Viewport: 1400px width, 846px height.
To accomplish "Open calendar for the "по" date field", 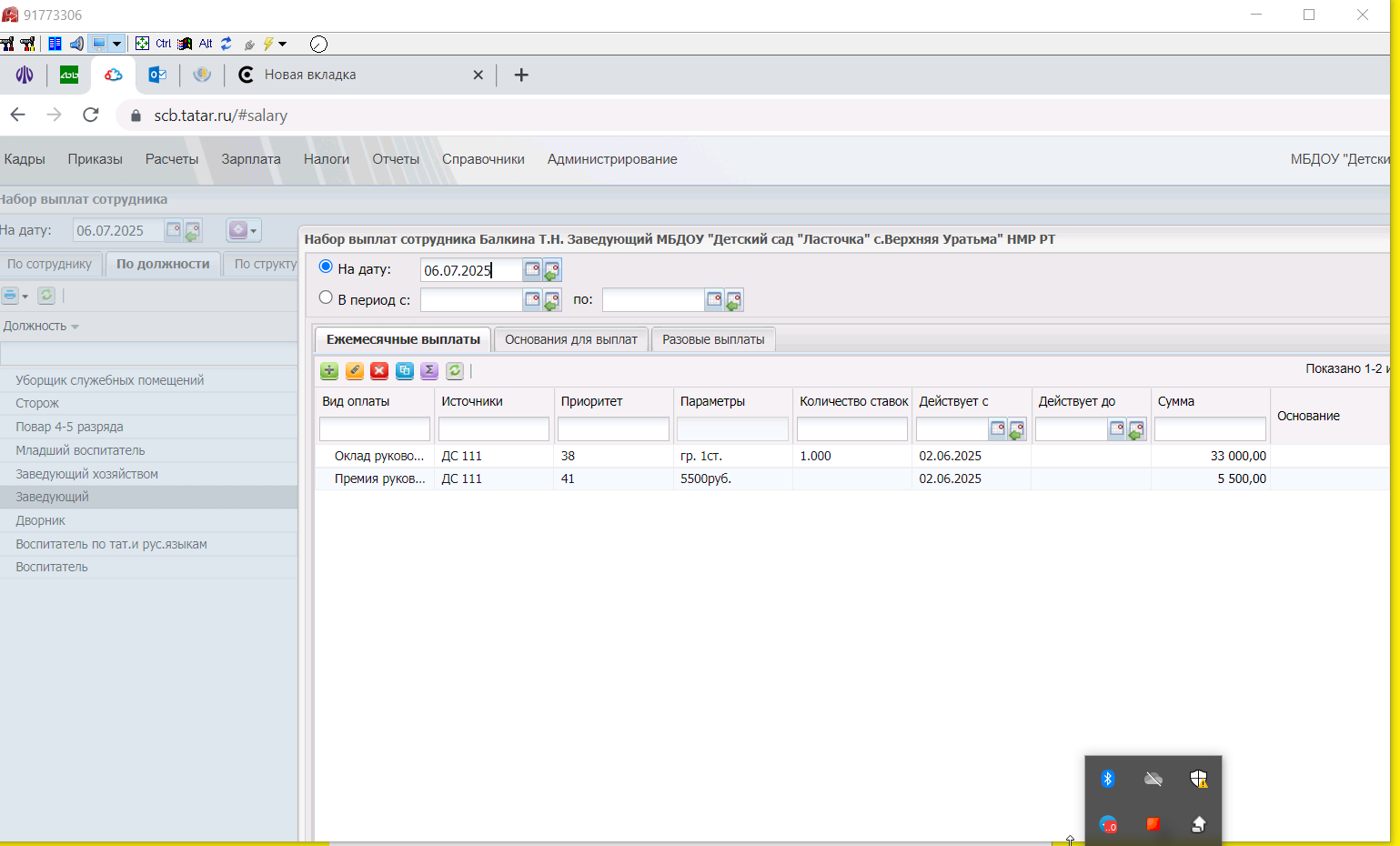I will 714,299.
